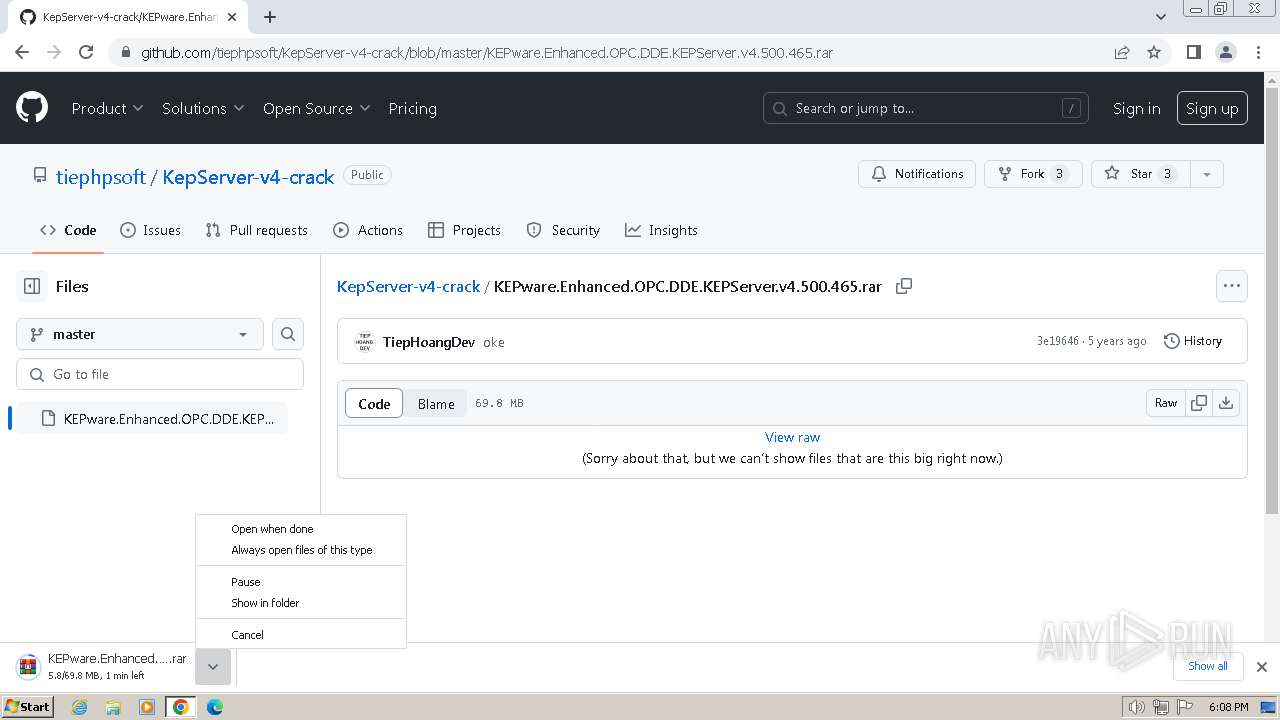Click the 'Show all' downloads button
Screen dimensions: 1280x720
pos(1207,666)
